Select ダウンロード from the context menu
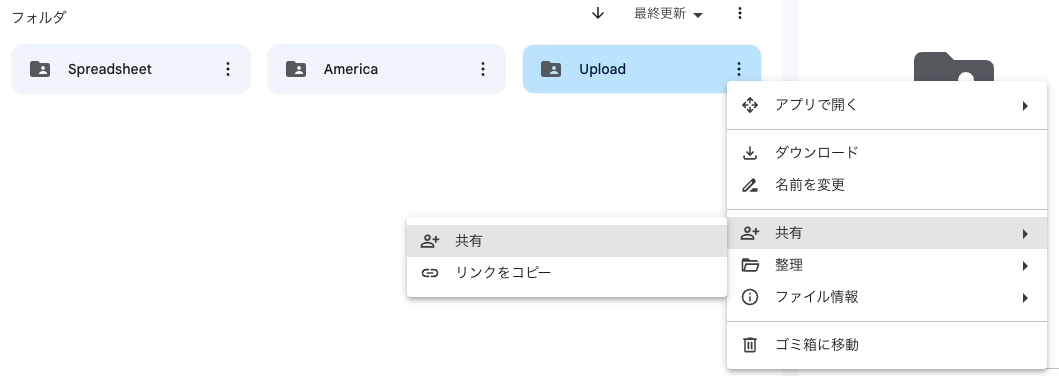The width and height of the screenshot is (1059, 376). tap(891, 153)
